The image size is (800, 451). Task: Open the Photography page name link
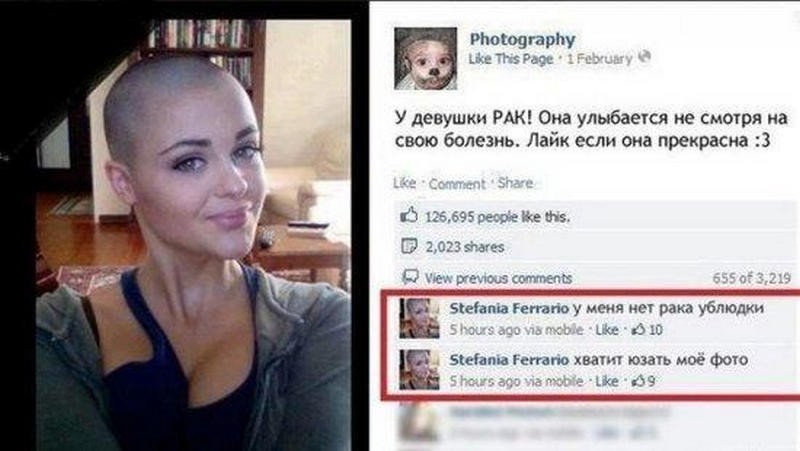pos(522,39)
